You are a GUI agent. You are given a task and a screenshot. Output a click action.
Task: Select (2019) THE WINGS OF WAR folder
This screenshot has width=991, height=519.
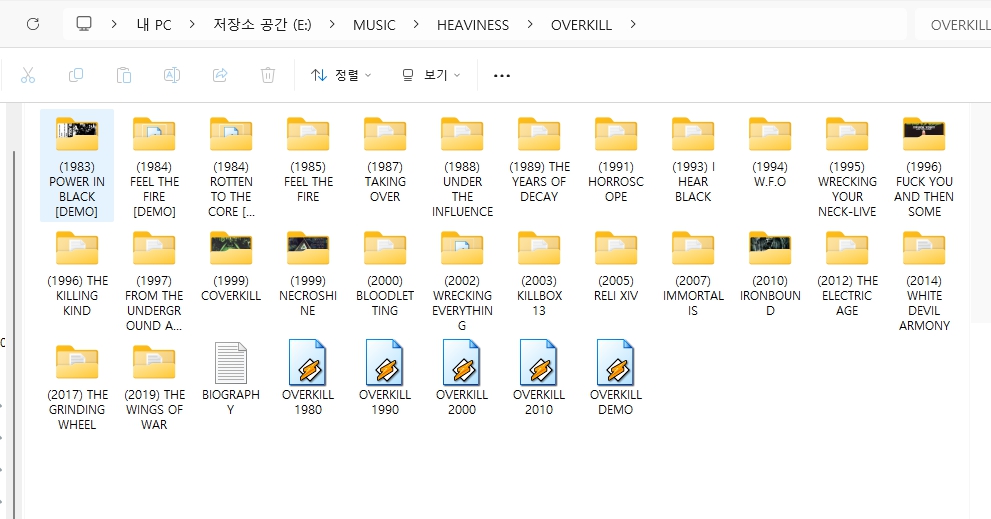click(154, 386)
